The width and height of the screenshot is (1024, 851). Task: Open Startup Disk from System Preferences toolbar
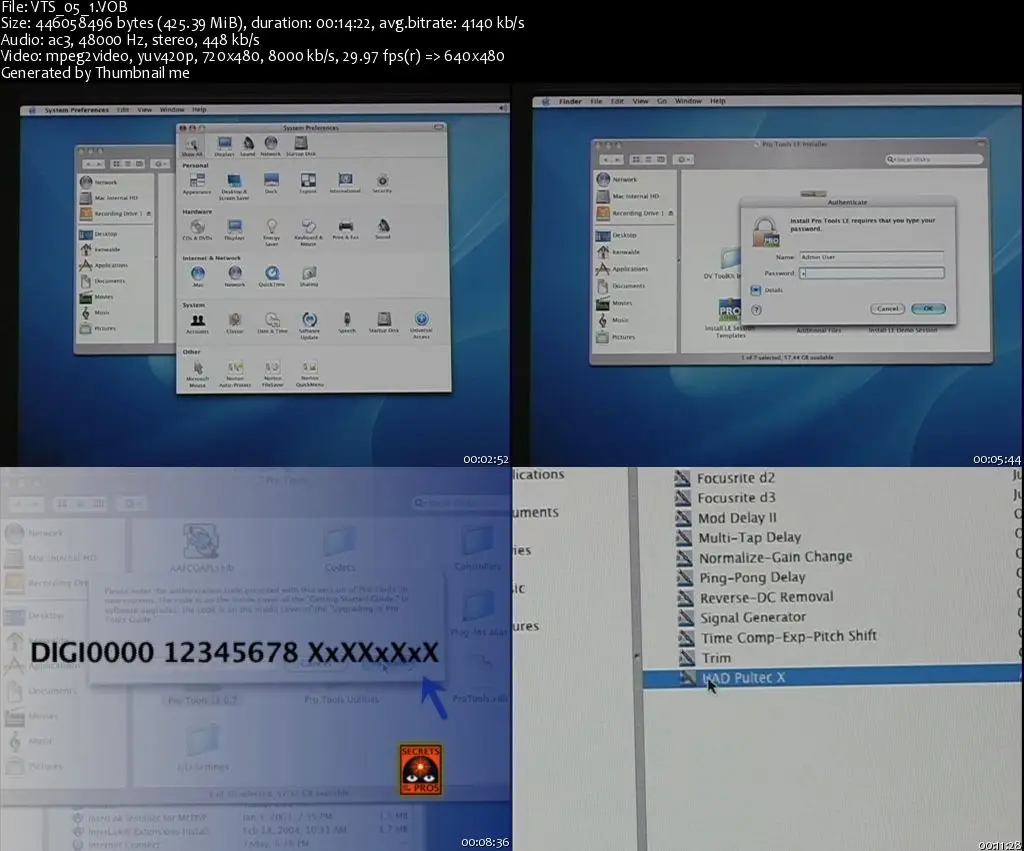pos(300,146)
